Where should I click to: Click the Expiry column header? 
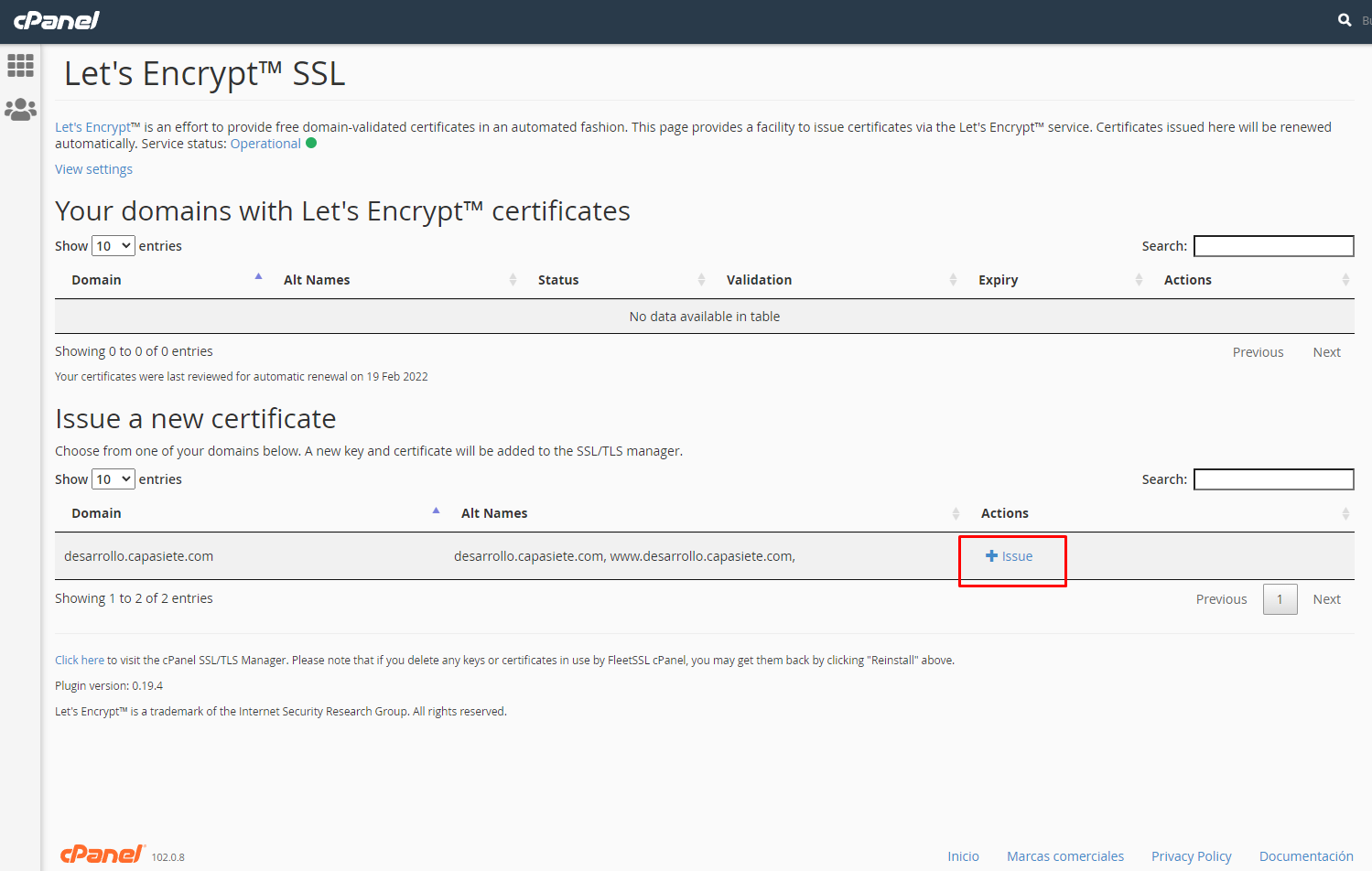tap(998, 280)
